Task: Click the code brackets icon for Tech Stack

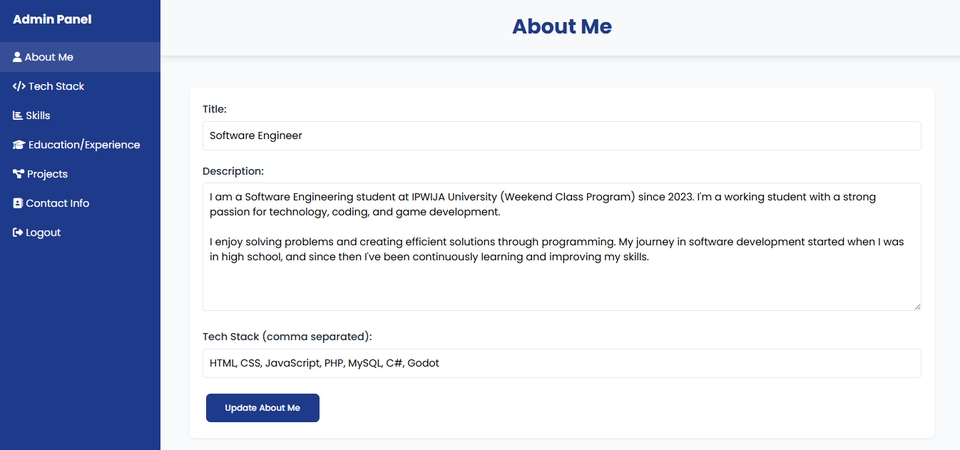Action: 19,86
